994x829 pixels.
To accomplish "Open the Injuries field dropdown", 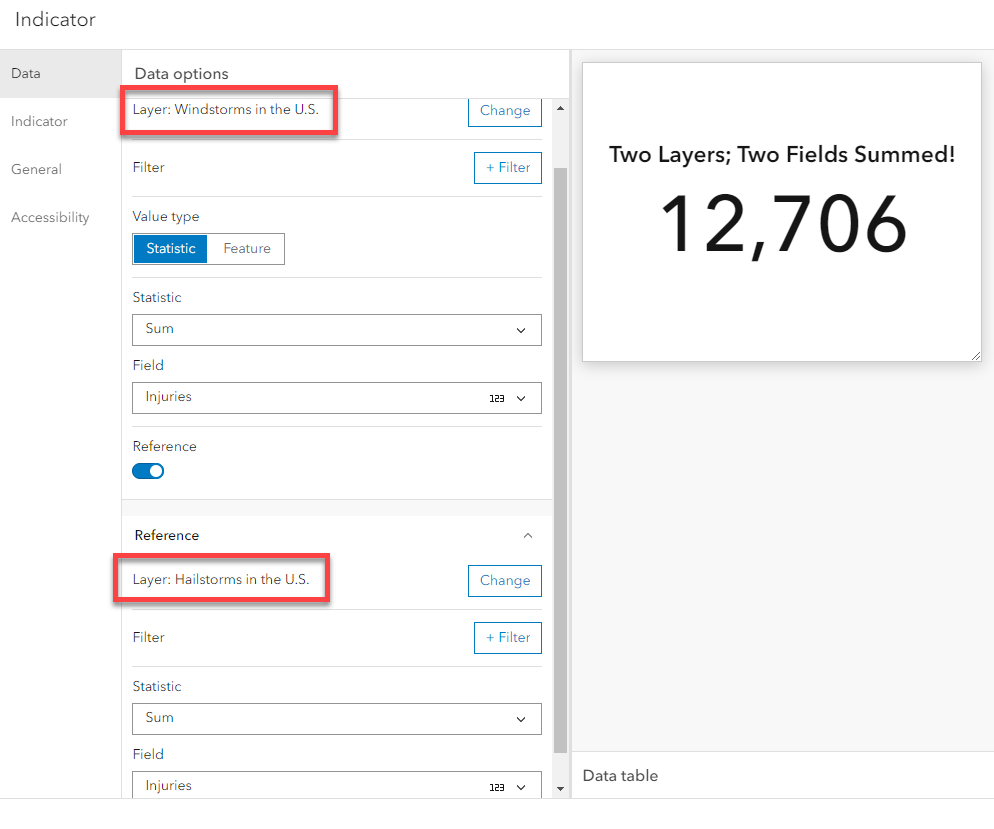I will tap(337, 397).
